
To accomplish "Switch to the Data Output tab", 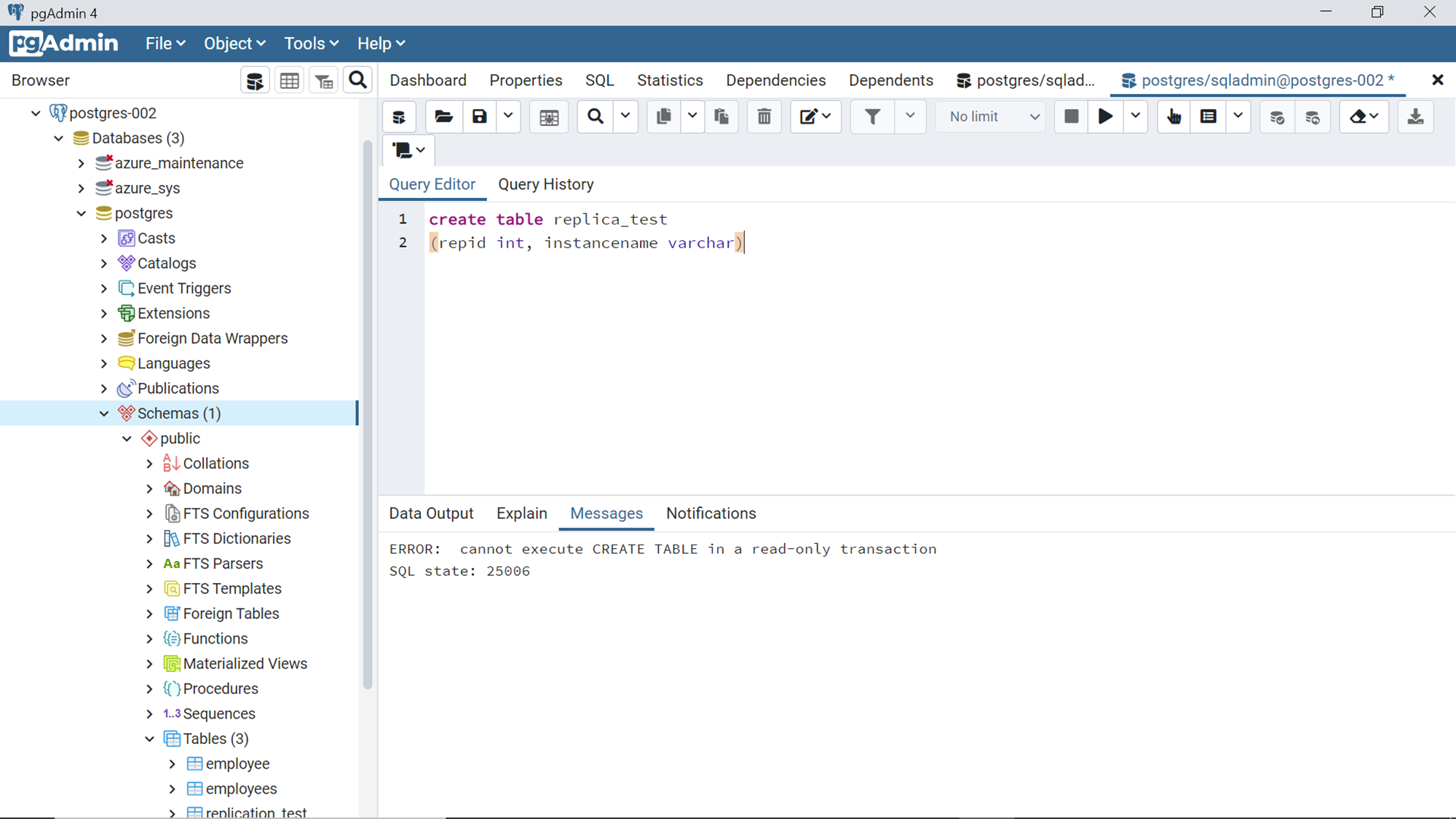I will 431,513.
